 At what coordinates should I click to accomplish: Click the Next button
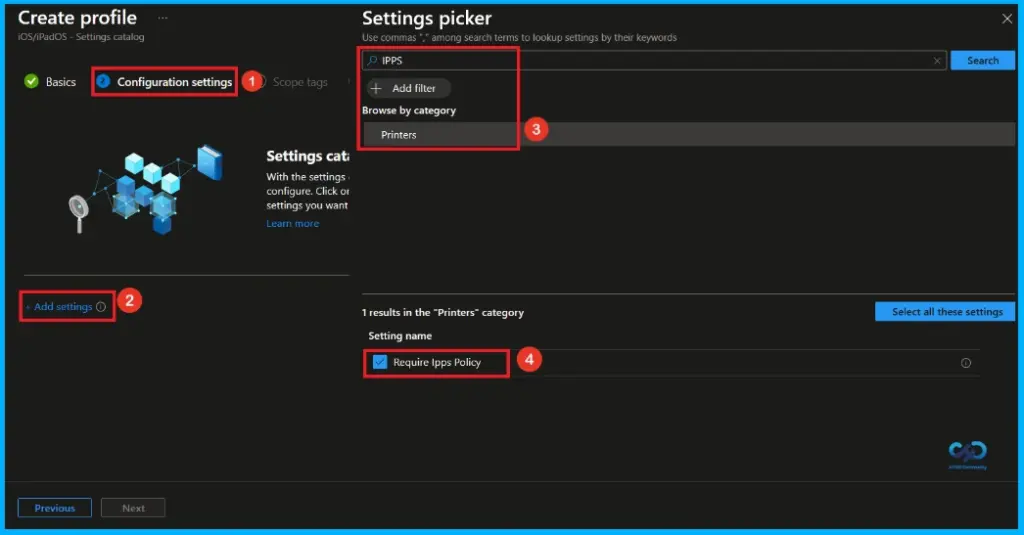click(x=133, y=508)
